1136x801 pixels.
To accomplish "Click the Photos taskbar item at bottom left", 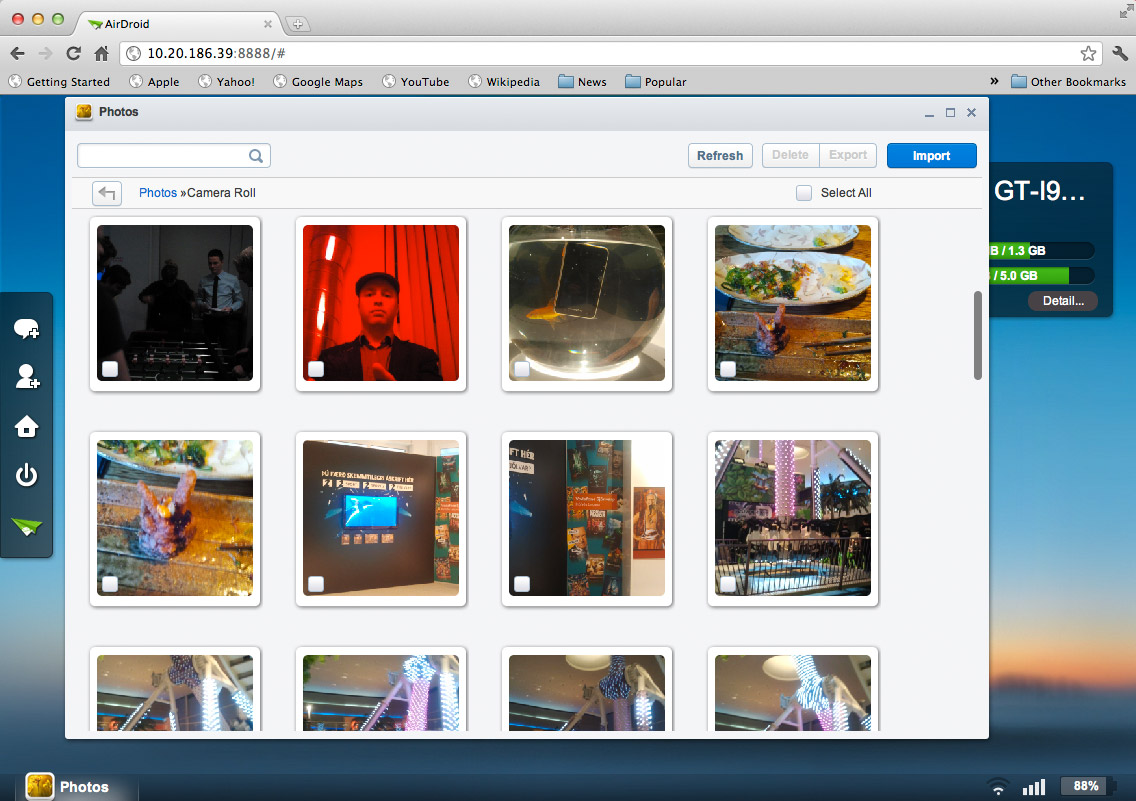I will pos(70,786).
